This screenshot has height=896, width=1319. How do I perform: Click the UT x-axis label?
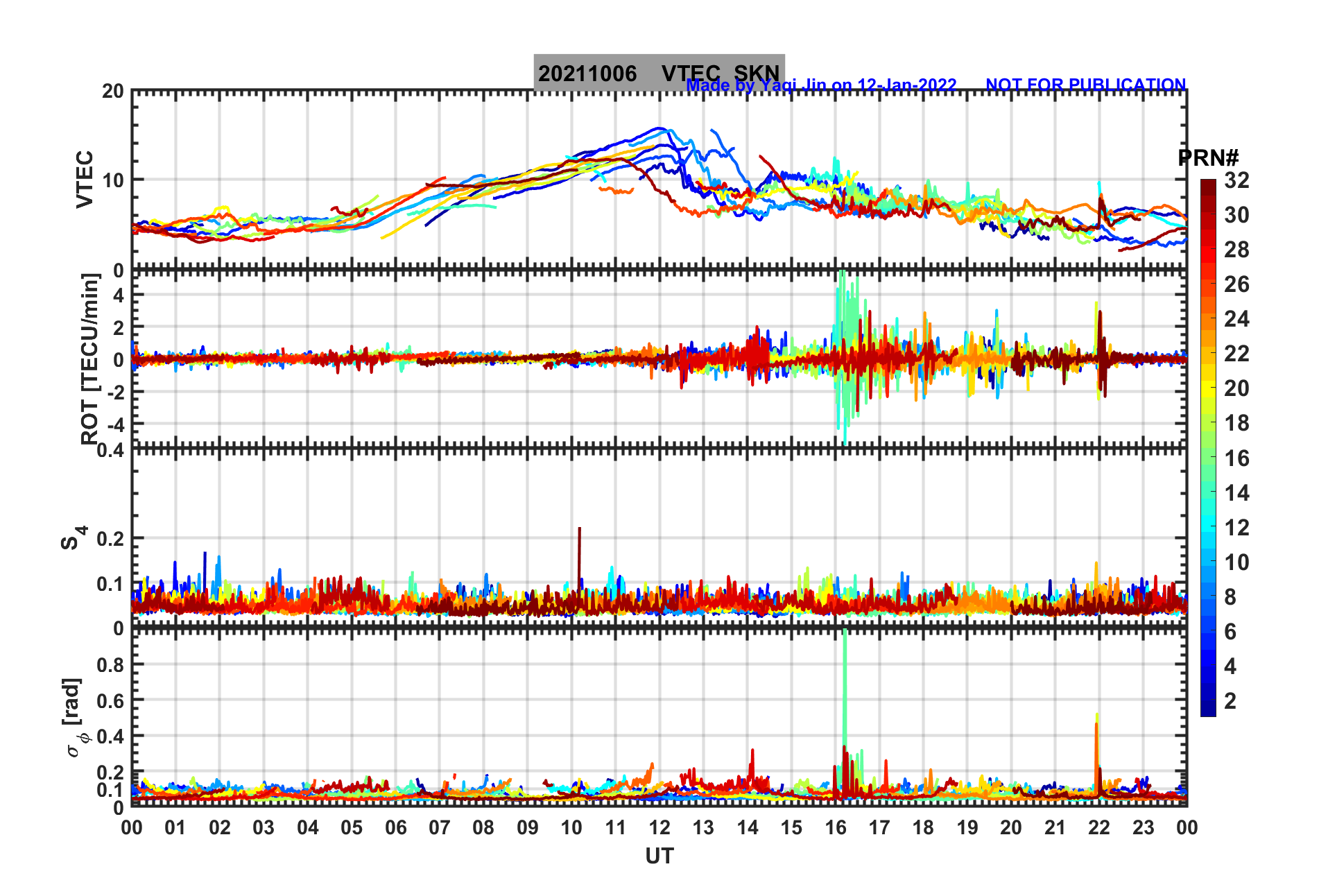659,856
